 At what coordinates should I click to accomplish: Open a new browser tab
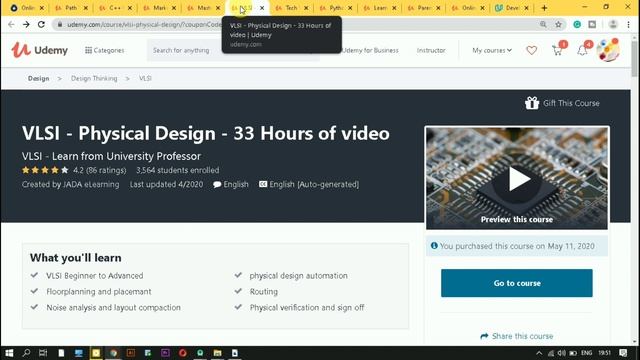pyautogui.click(x=544, y=8)
